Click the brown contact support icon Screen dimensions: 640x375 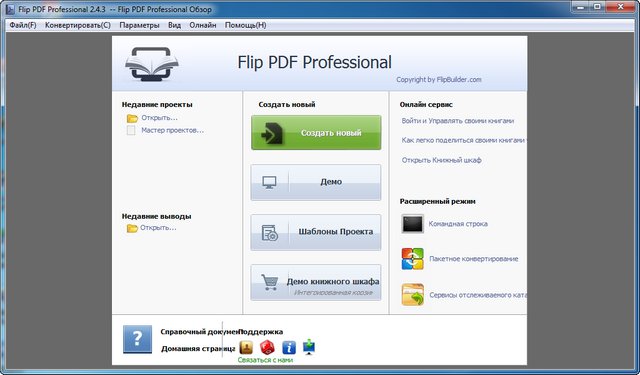coord(246,348)
